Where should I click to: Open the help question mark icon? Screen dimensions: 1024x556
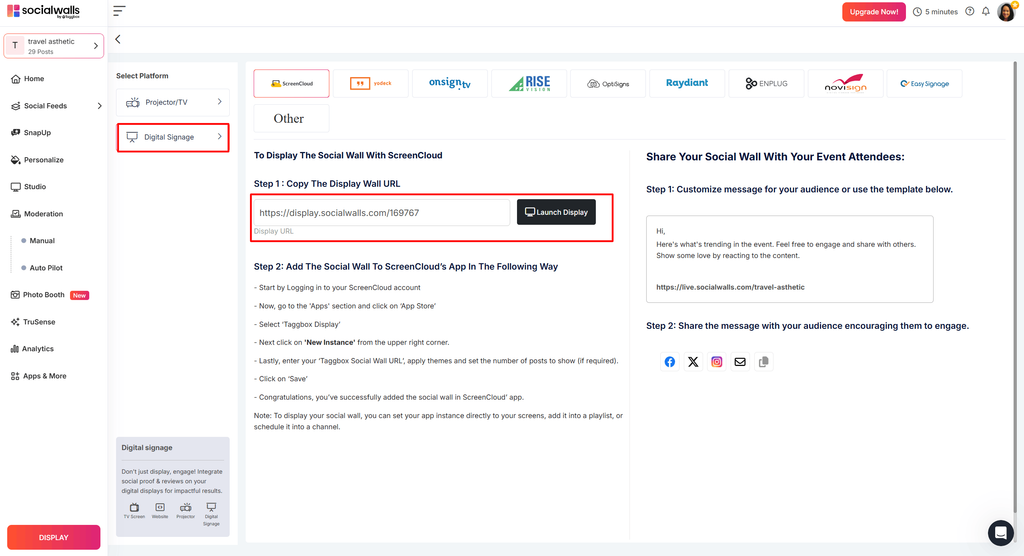pyautogui.click(x=970, y=11)
